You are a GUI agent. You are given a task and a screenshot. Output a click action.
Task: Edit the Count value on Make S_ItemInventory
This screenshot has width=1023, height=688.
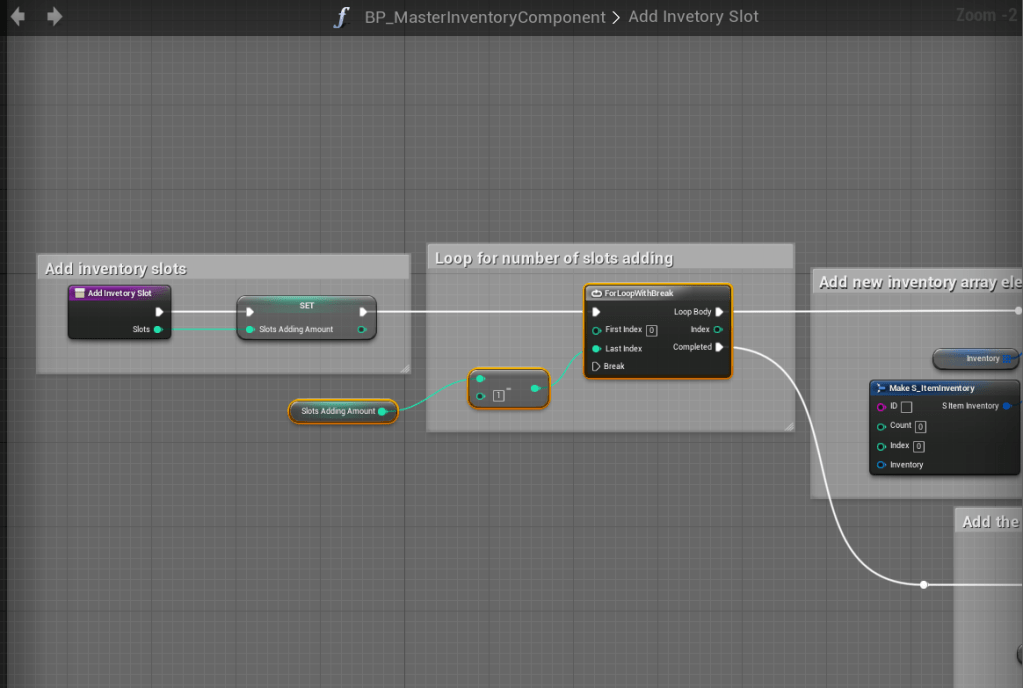coord(919,427)
